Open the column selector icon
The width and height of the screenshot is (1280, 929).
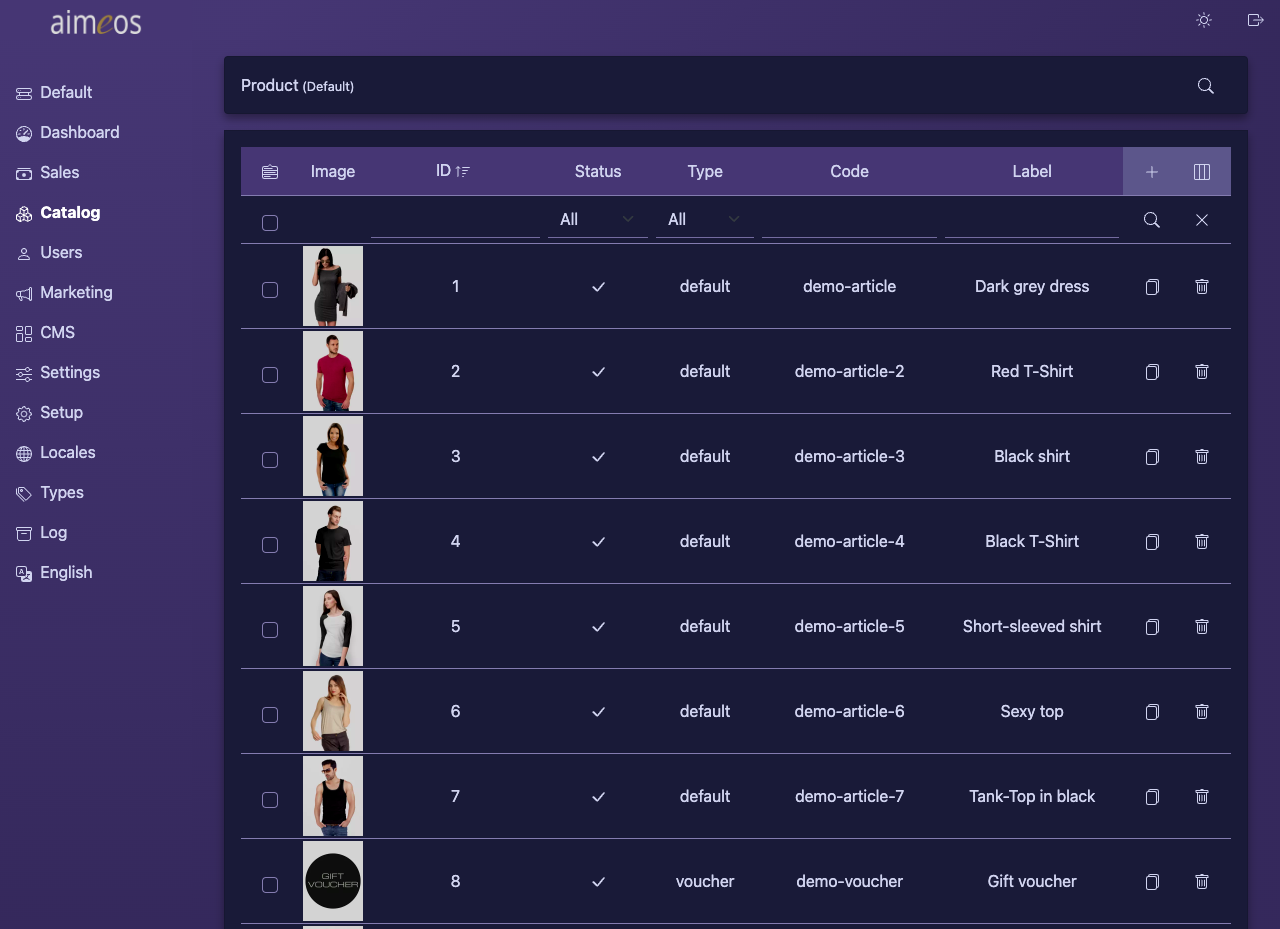point(1202,172)
